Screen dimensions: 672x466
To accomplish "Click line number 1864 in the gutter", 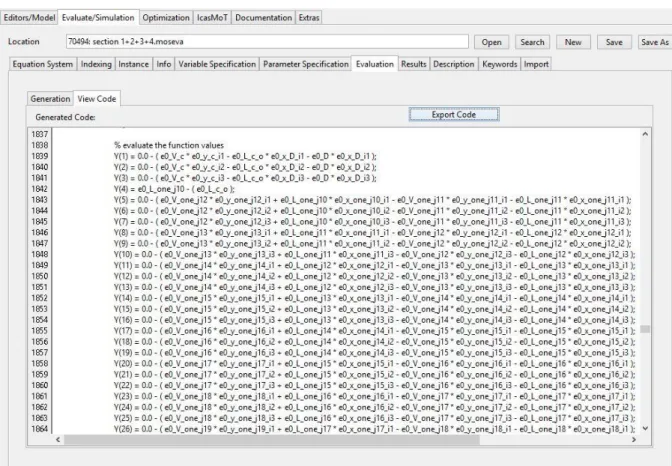I will [x=39, y=429].
